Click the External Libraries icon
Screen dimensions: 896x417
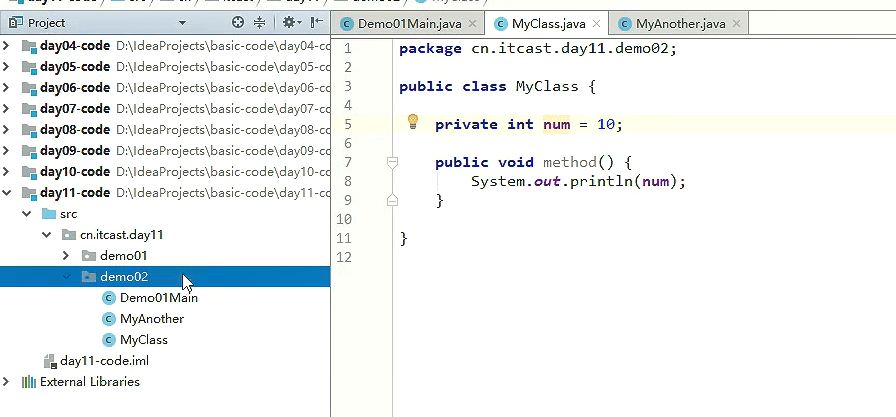(29, 382)
